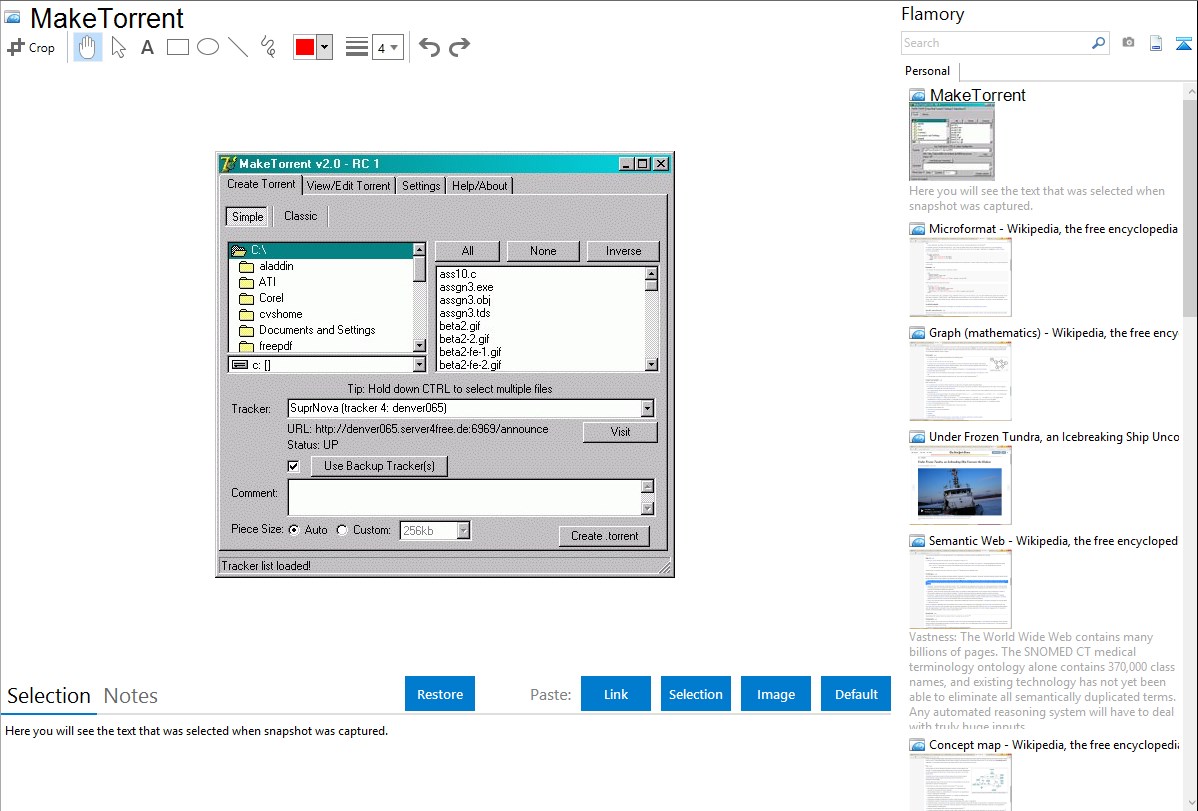
Task: Click the Semantic Web snapshot page icon
Action: [x=917, y=541]
